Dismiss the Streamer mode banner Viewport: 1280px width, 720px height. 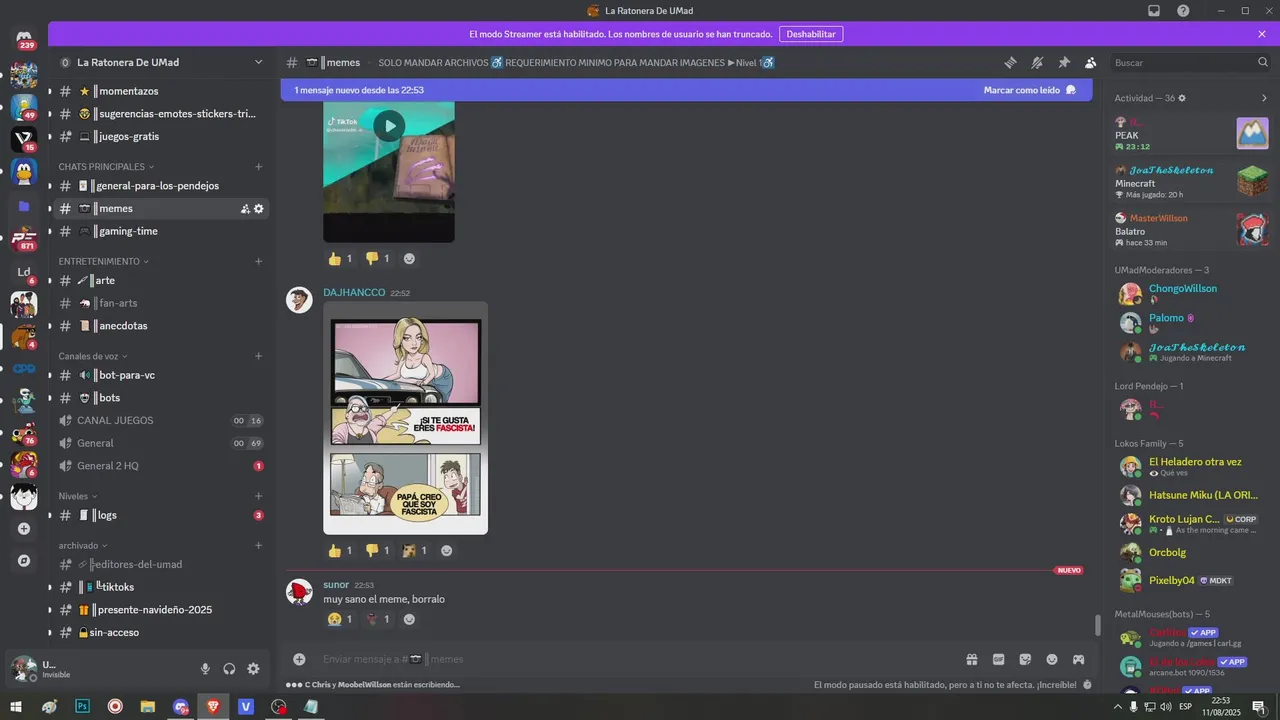[x=1262, y=34]
